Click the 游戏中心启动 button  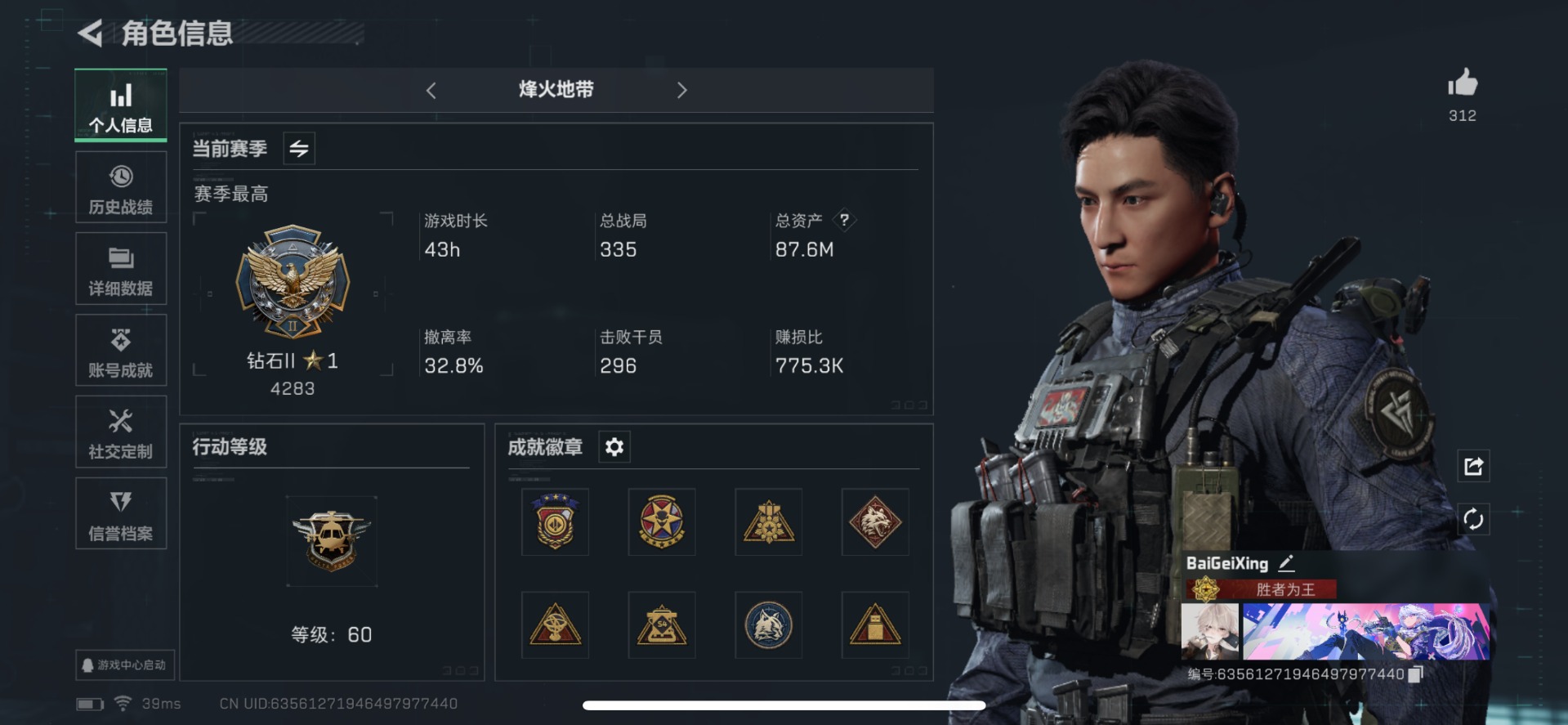pos(124,665)
